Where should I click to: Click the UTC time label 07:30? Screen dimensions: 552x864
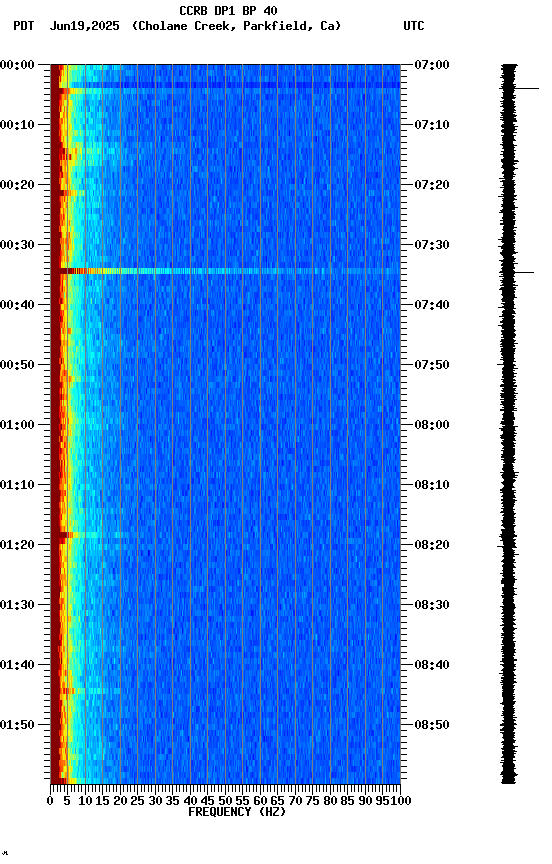432,245
